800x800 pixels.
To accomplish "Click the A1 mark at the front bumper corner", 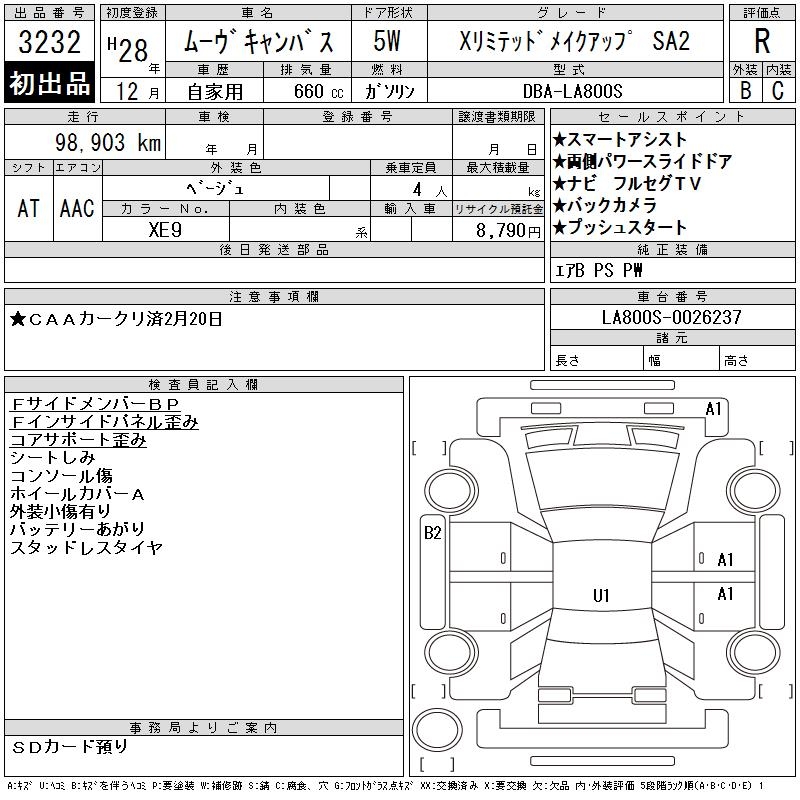I will (x=713, y=409).
